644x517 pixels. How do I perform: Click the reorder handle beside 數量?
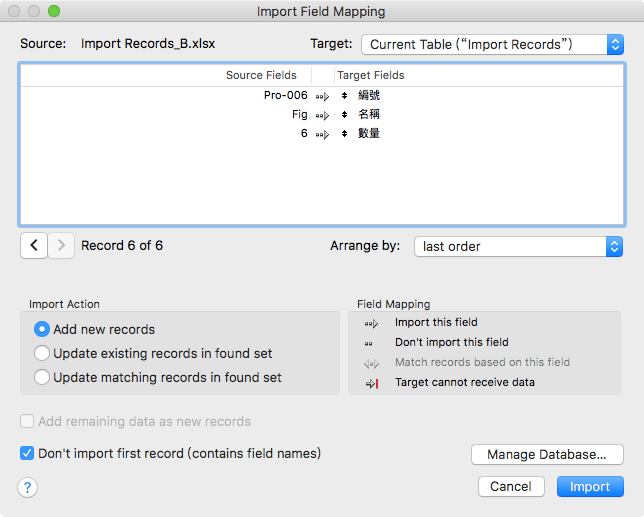344,134
